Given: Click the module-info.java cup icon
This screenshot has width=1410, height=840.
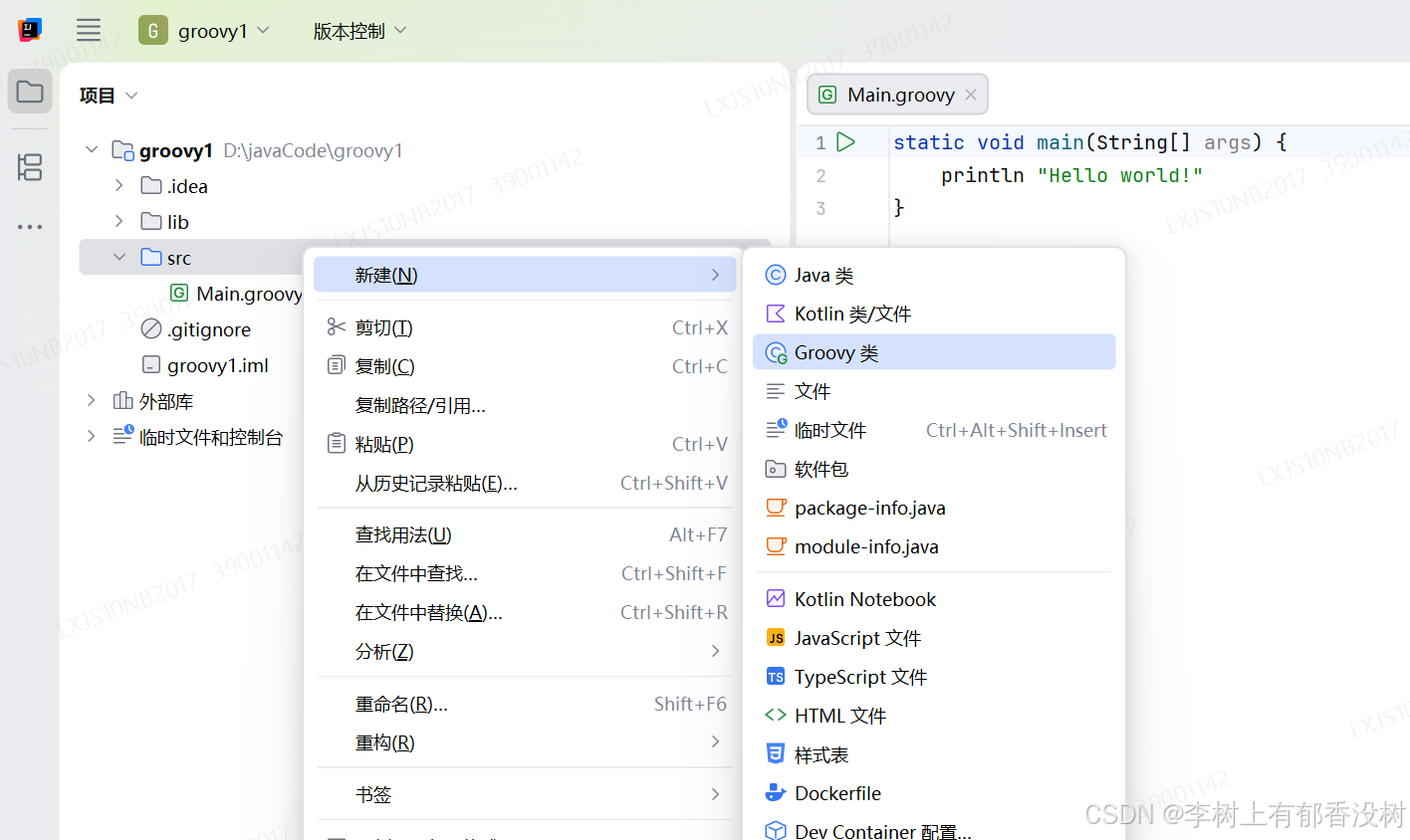Looking at the screenshot, I should [776, 546].
